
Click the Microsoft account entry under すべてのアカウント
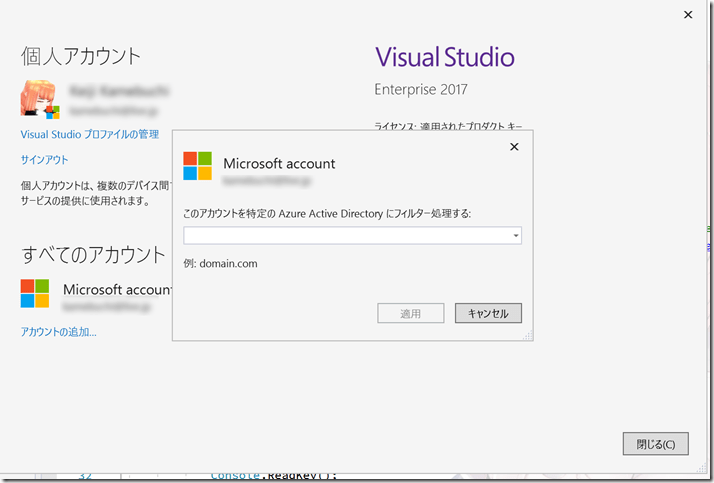pyautogui.click(x=96, y=294)
